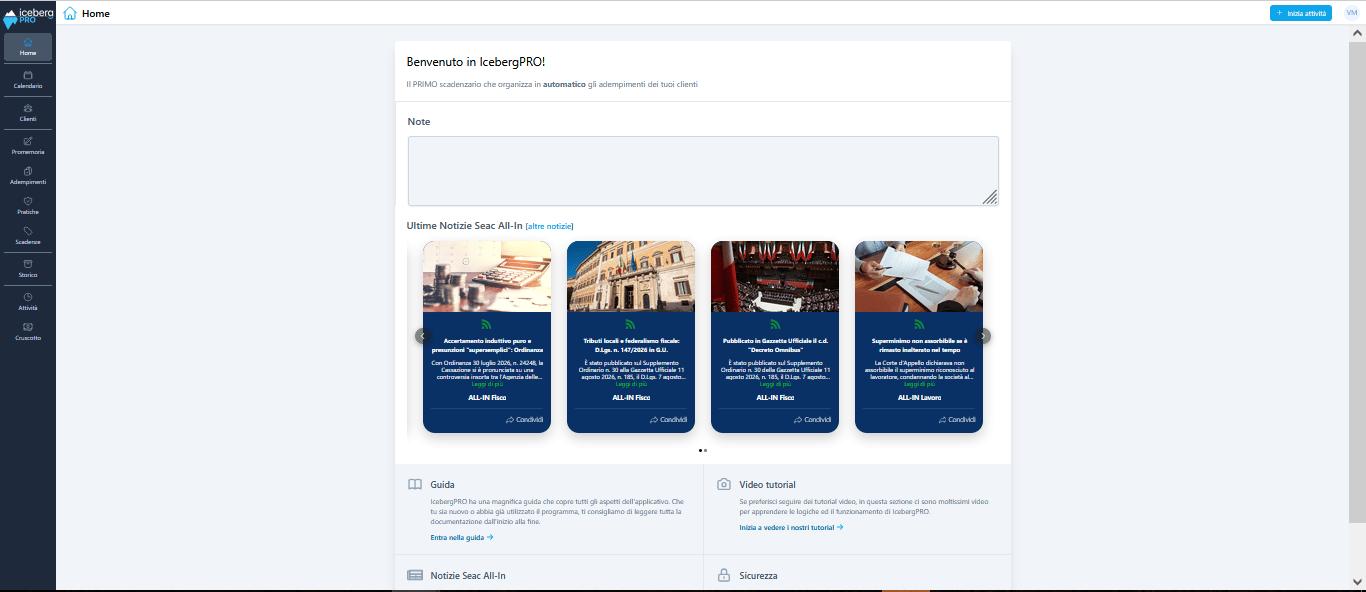Viewport: 1366px width, 592px height.
Task: Click RSS icon on 'Accertamento induttivo' card
Action: click(487, 324)
